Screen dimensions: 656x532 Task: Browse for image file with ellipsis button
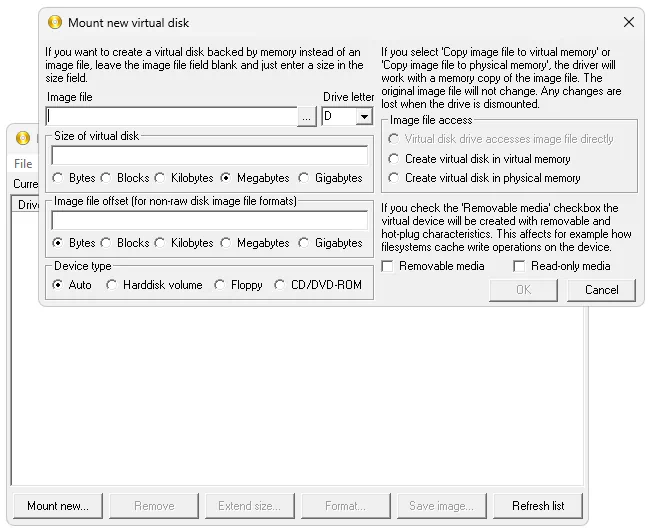[x=307, y=117]
